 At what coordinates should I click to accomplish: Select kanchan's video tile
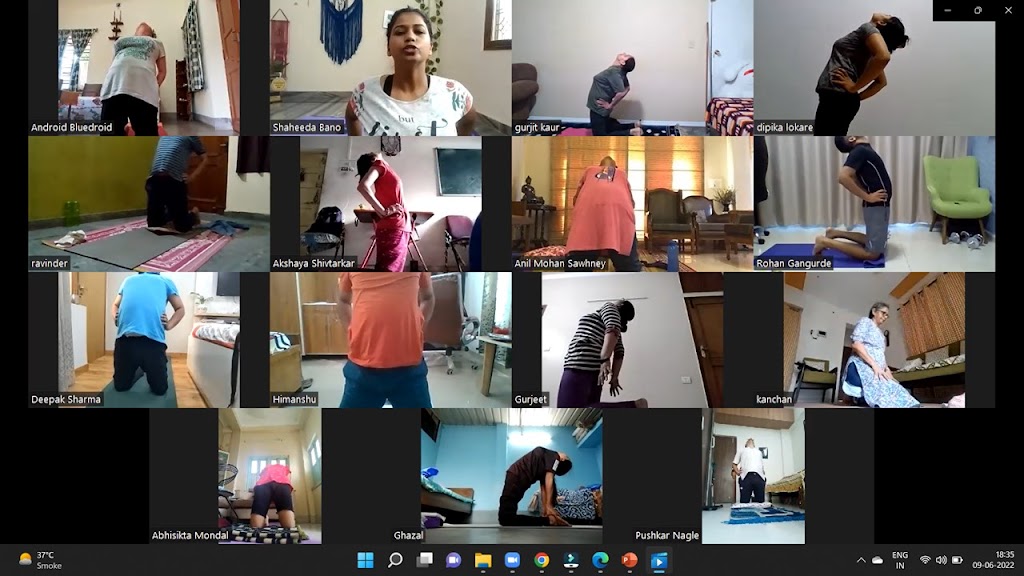874,340
